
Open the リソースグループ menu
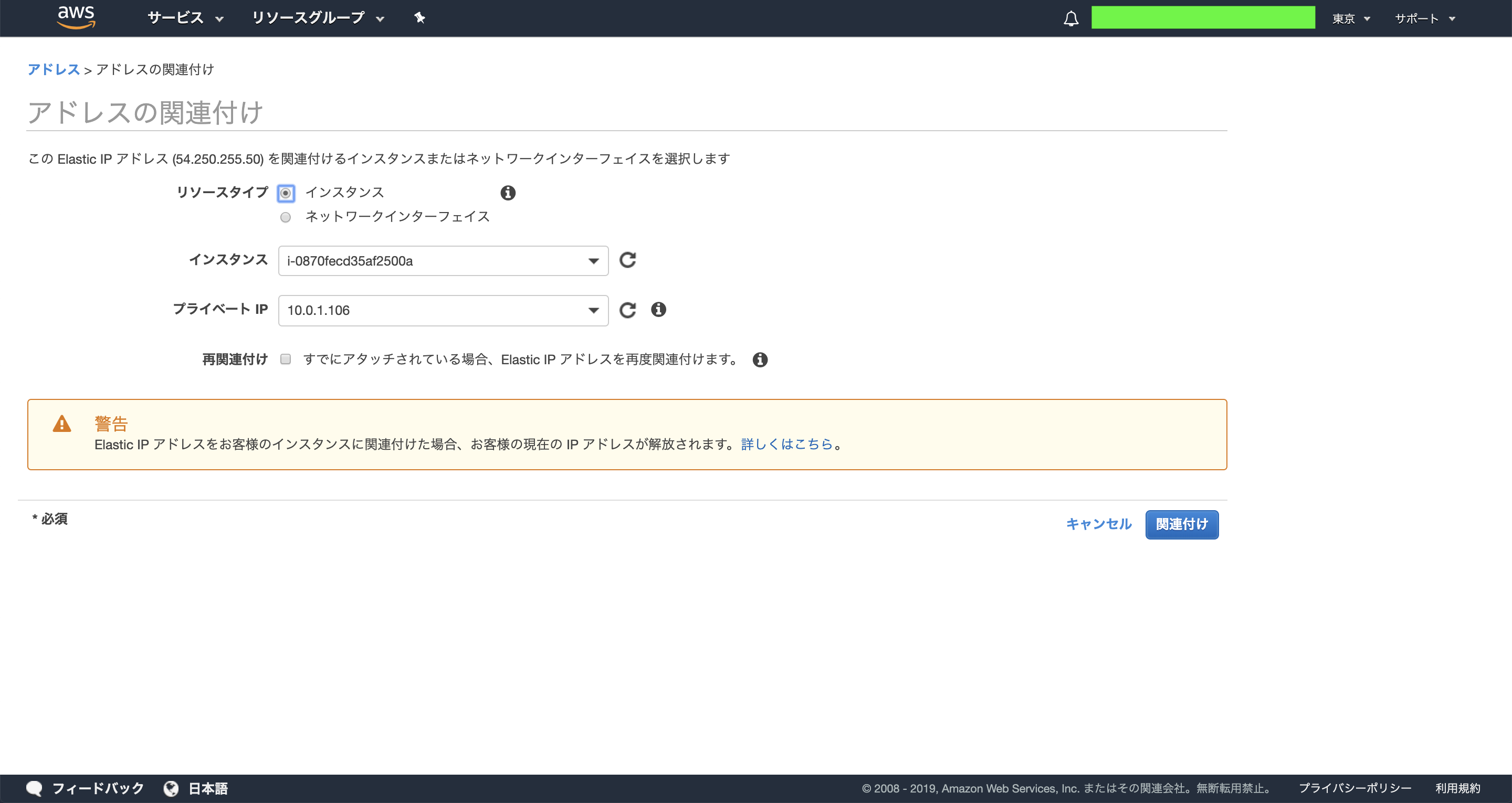click(318, 18)
